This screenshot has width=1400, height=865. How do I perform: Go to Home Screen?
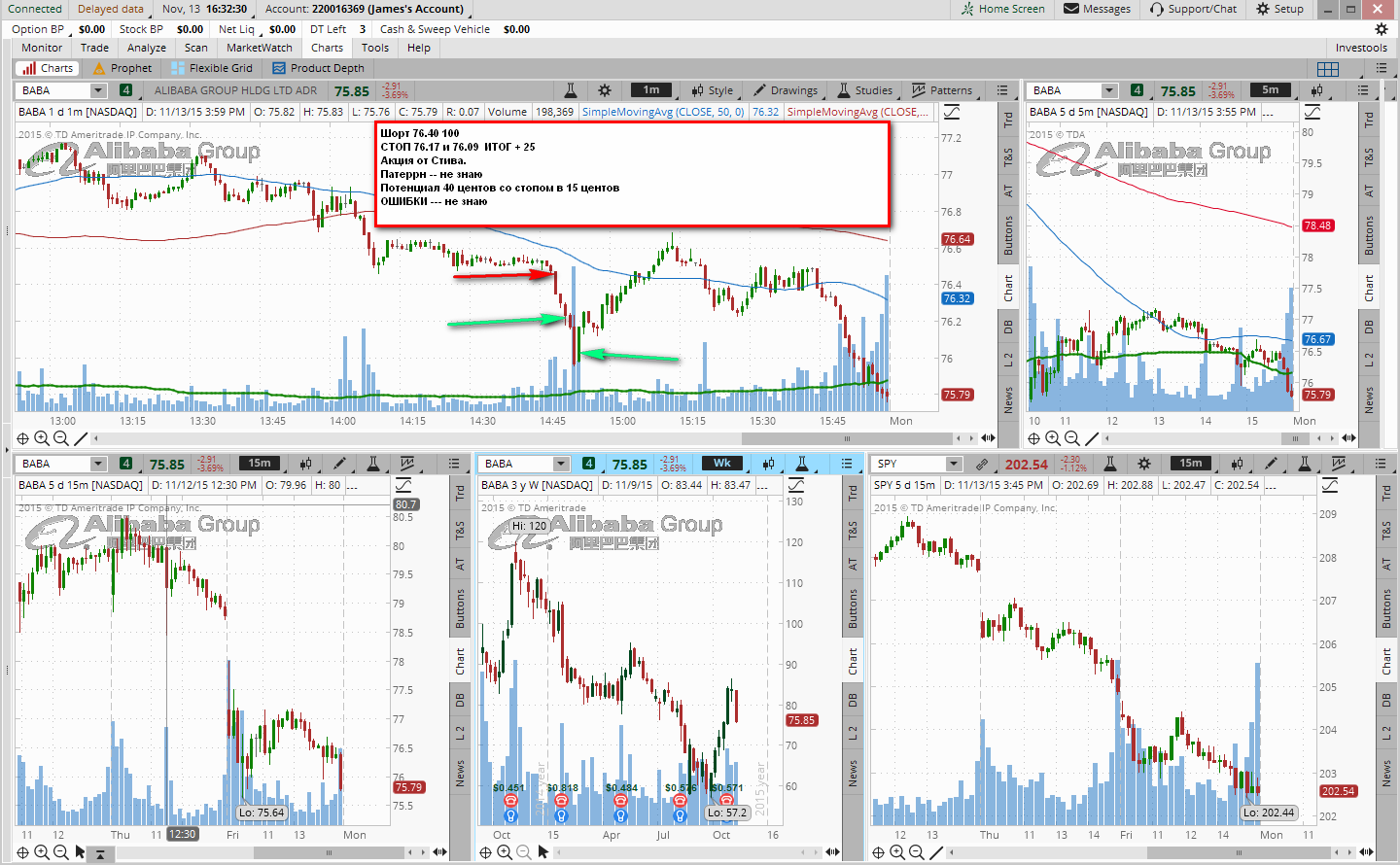[x=1002, y=9]
